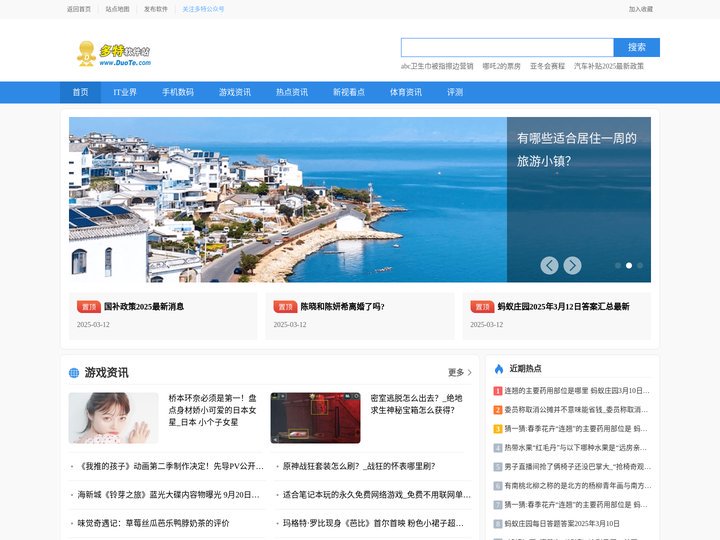Open the 游戏资讯 nav tab
Viewport: 720px width, 540px height.
click(235, 92)
